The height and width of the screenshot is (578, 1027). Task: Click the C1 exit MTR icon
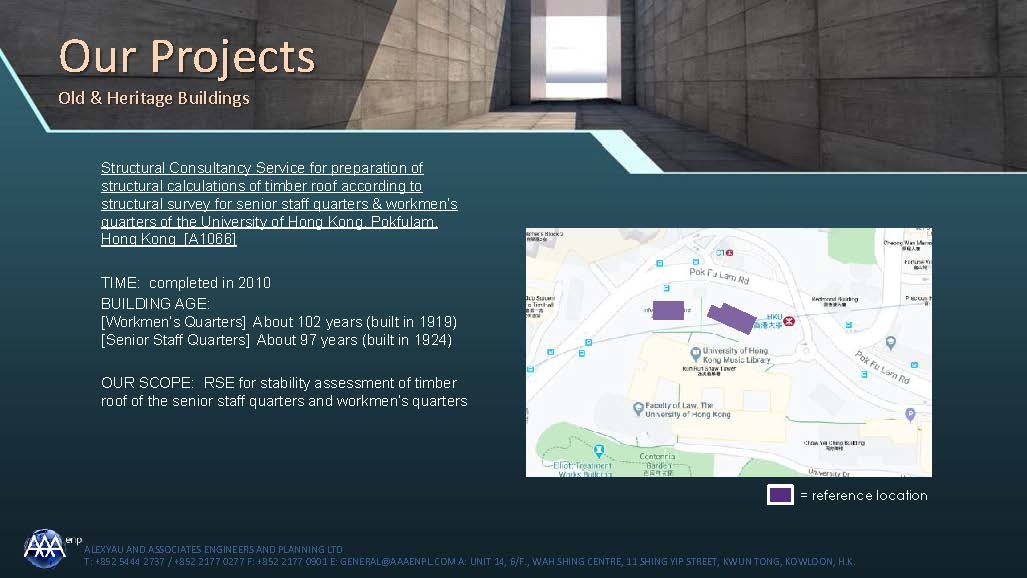click(x=730, y=253)
